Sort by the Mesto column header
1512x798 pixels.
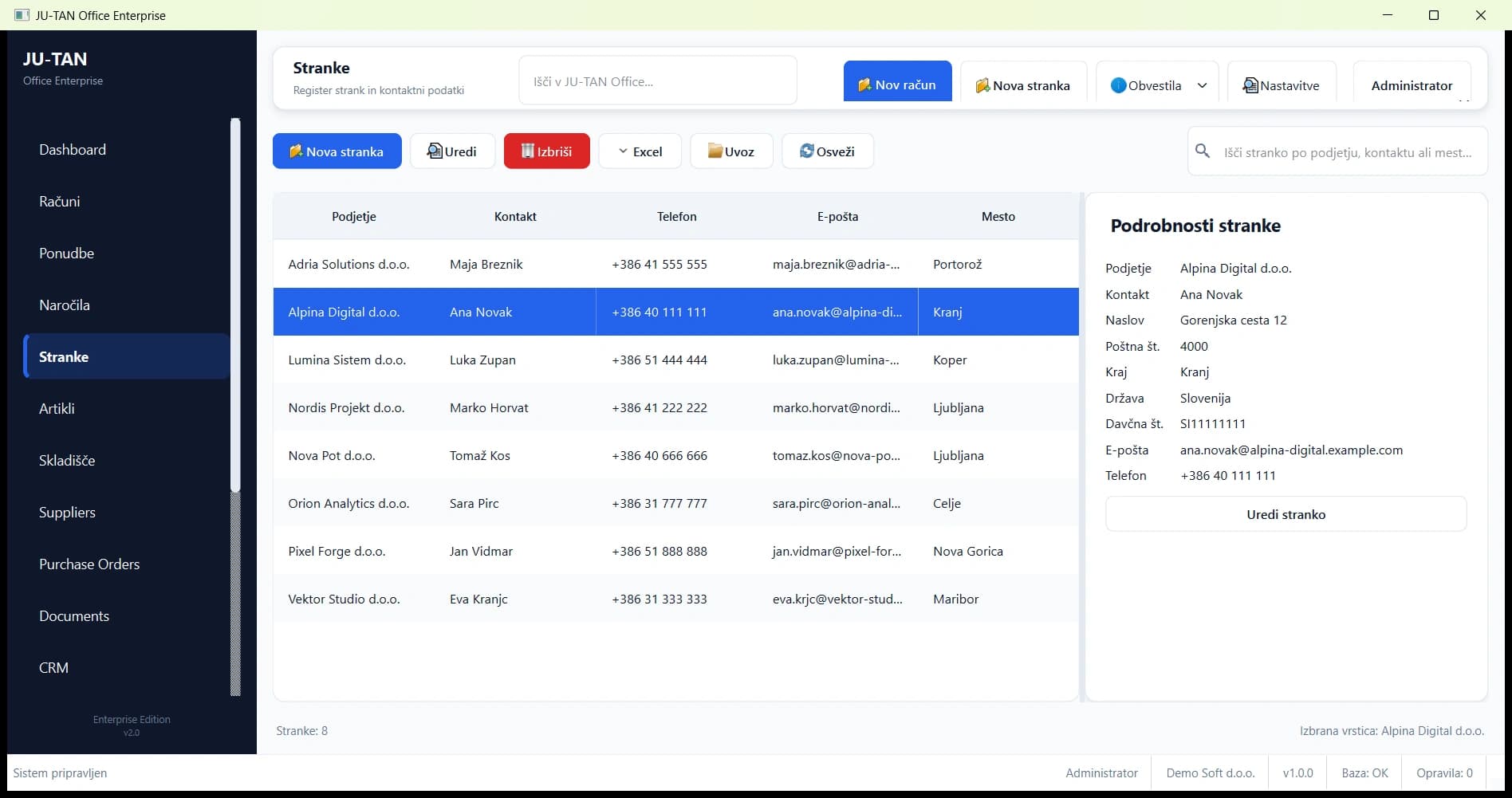point(998,216)
